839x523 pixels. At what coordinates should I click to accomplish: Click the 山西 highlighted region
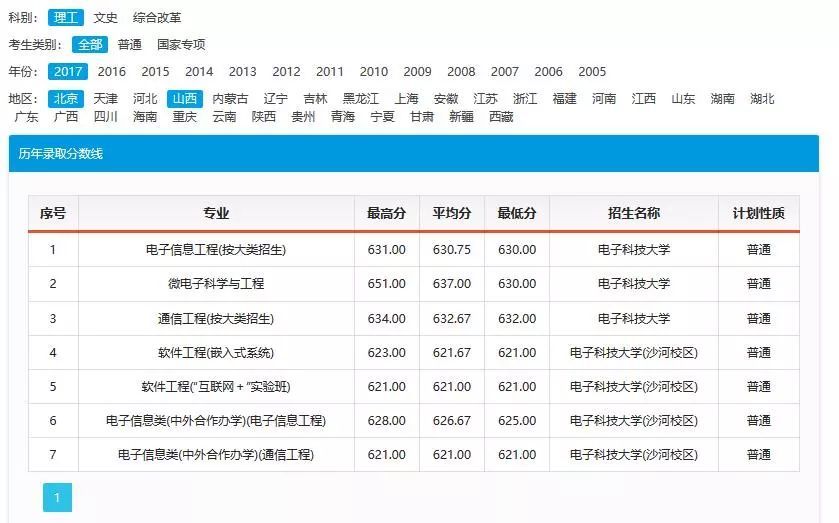(x=184, y=99)
